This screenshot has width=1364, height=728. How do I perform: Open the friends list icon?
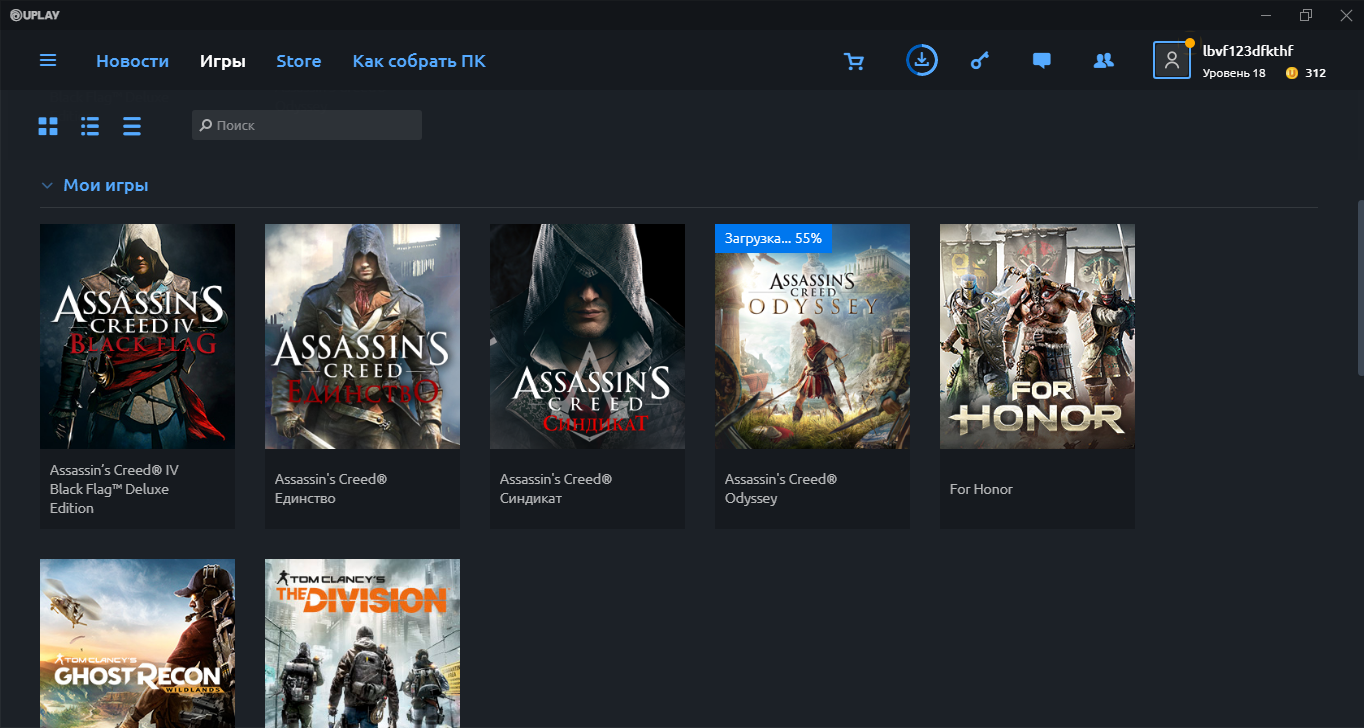pos(1104,61)
